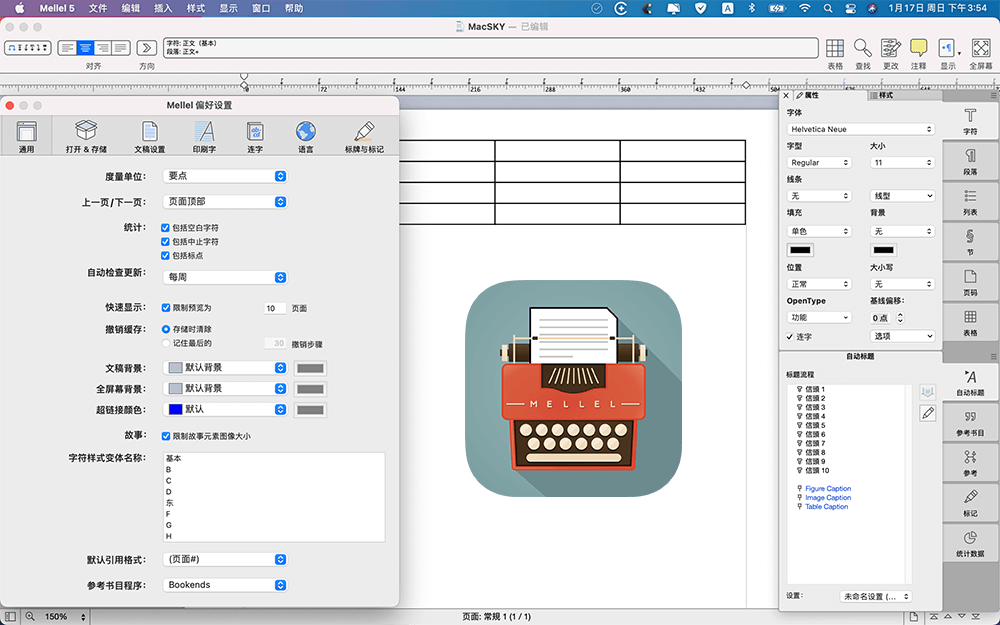
Task: Open the 参考书目 palette in sidebar
Action: coord(970,422)
